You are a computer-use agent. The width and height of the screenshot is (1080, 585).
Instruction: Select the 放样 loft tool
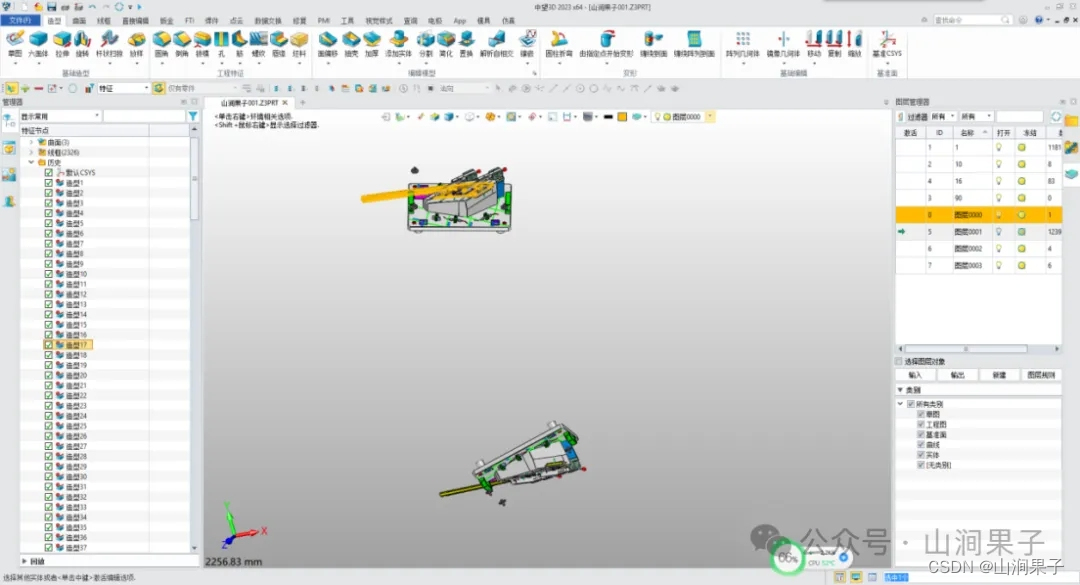(x=136, y=43)
